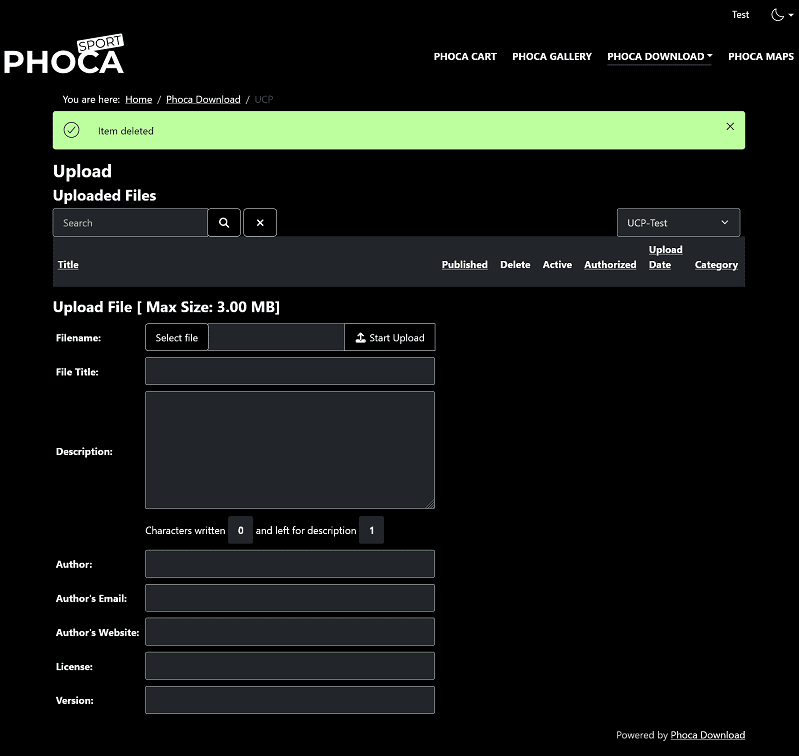799x756 pixels.
Task: Sort the table by Title column
Action: [68, 265]
